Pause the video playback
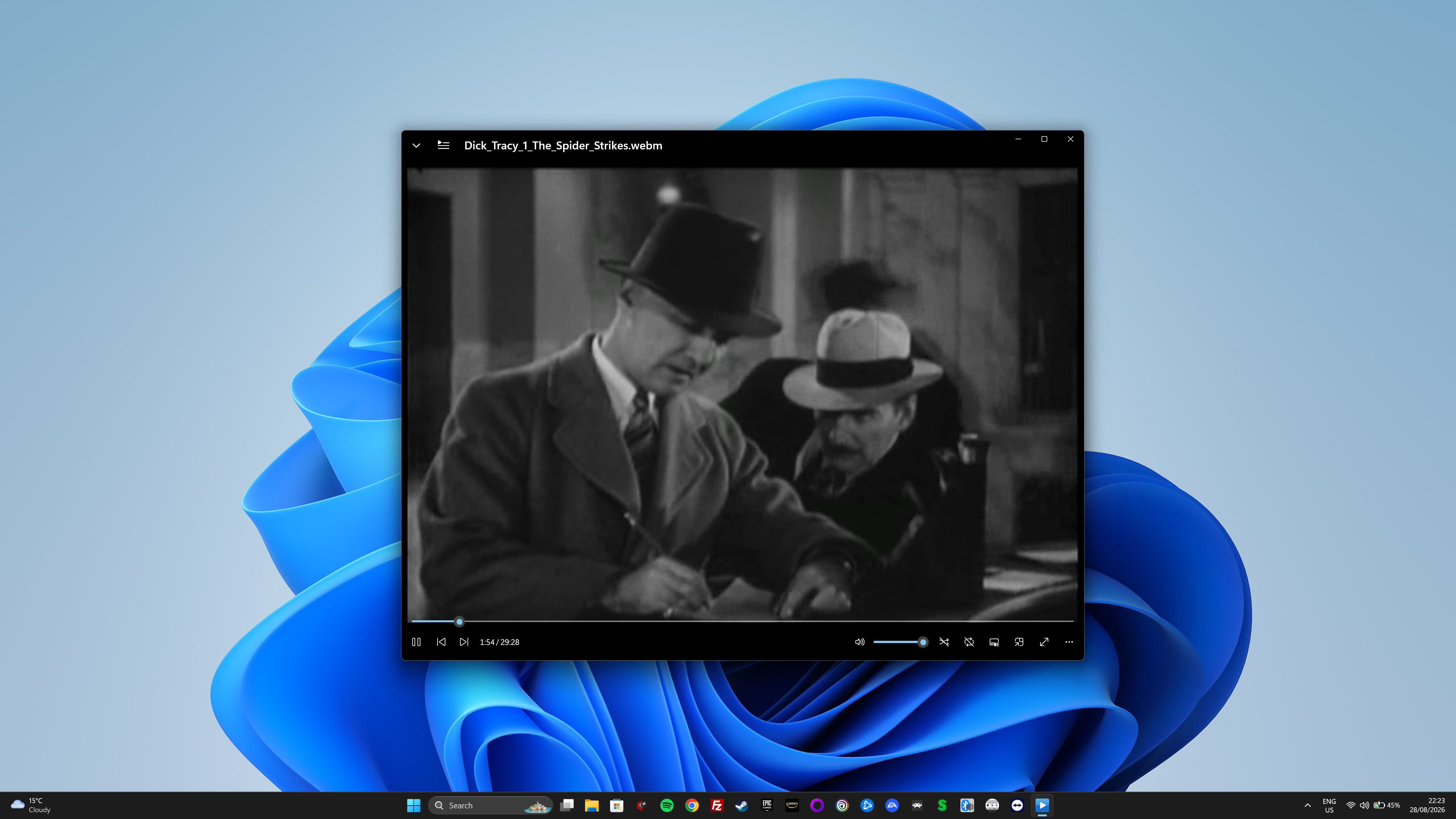Viewport: 1456px width, 819px height. (416, 642)
